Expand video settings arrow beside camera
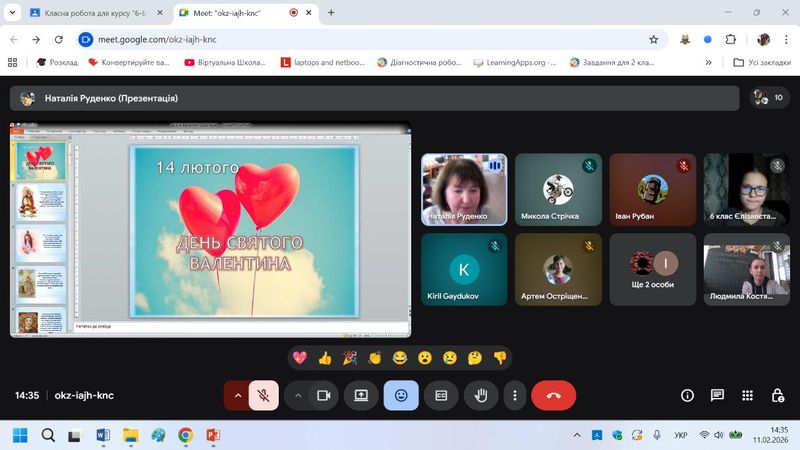Screen dimensions: 800x450 tap(298, 395)
